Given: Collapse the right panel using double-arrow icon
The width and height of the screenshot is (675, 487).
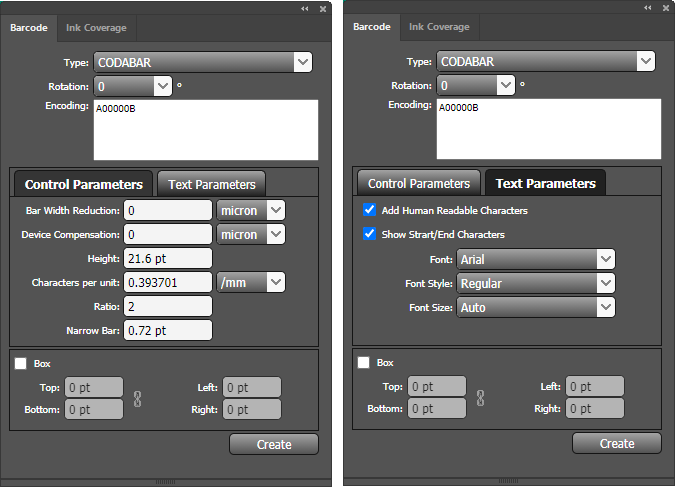Looking at the screenshot, I should [648, 8].
